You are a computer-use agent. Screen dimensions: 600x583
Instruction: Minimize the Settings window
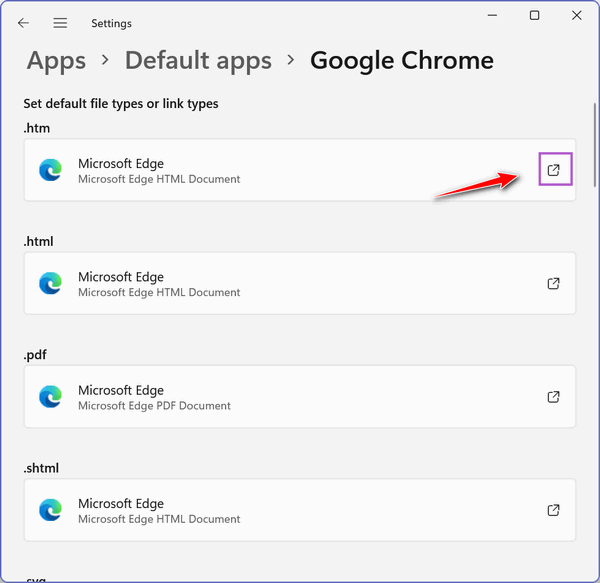(492, 15)
